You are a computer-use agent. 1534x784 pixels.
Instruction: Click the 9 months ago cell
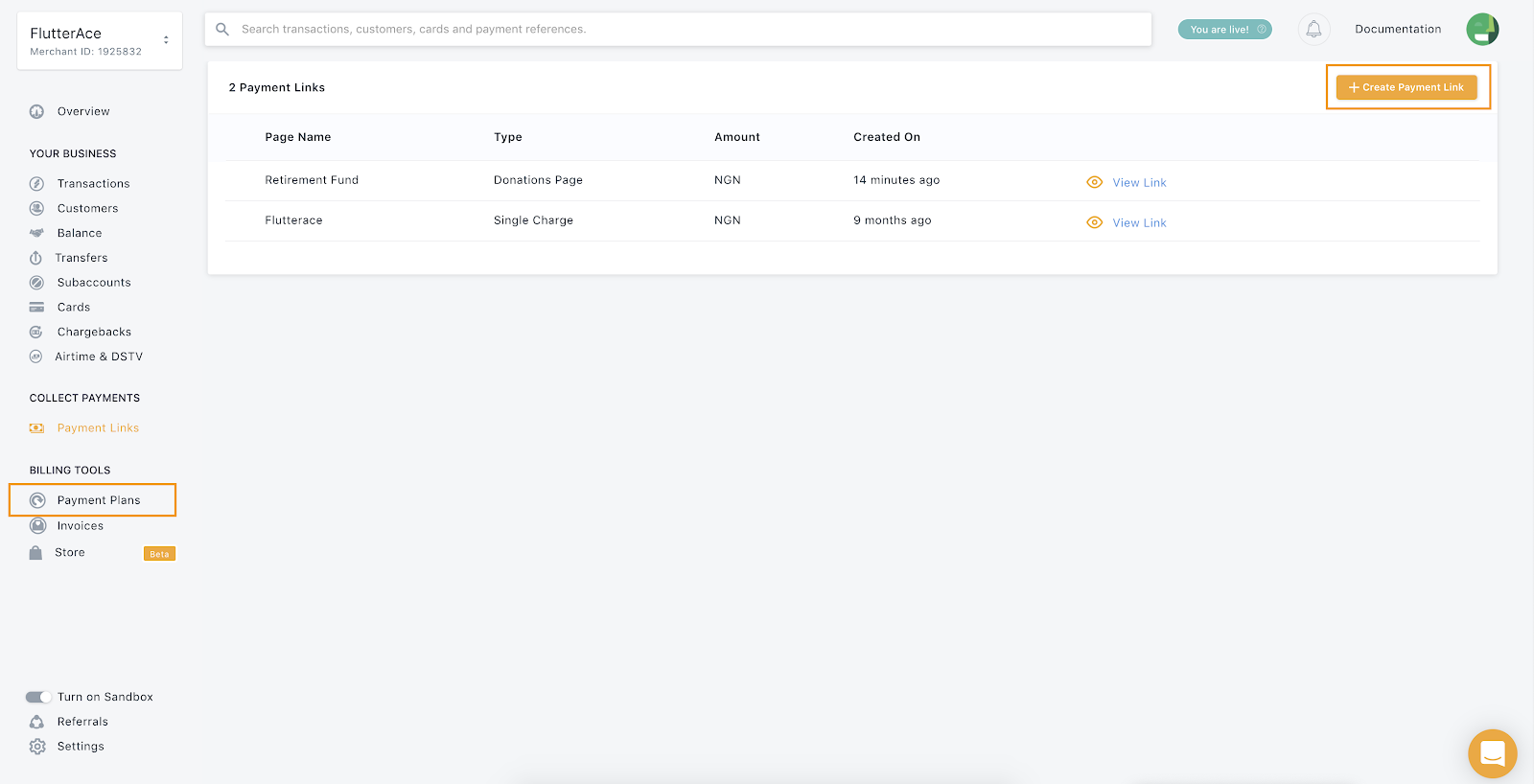click(893, 220)
